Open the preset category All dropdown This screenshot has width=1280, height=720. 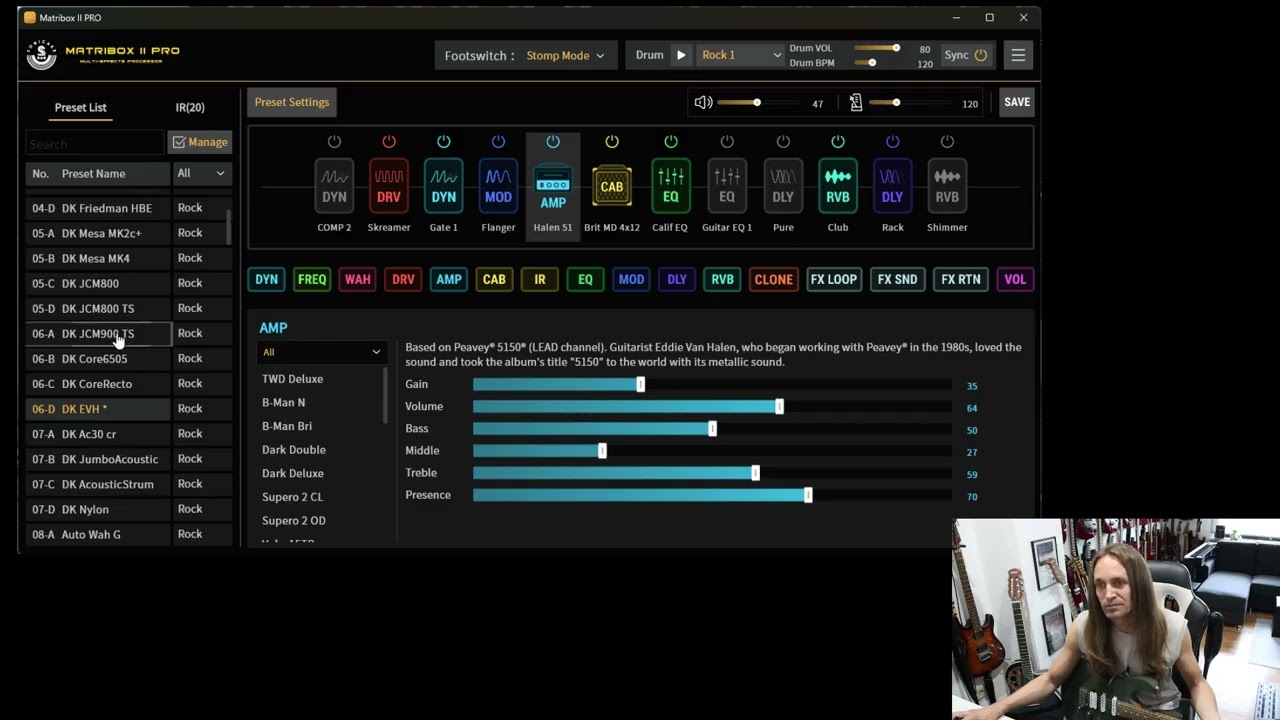tap(201, 173)
